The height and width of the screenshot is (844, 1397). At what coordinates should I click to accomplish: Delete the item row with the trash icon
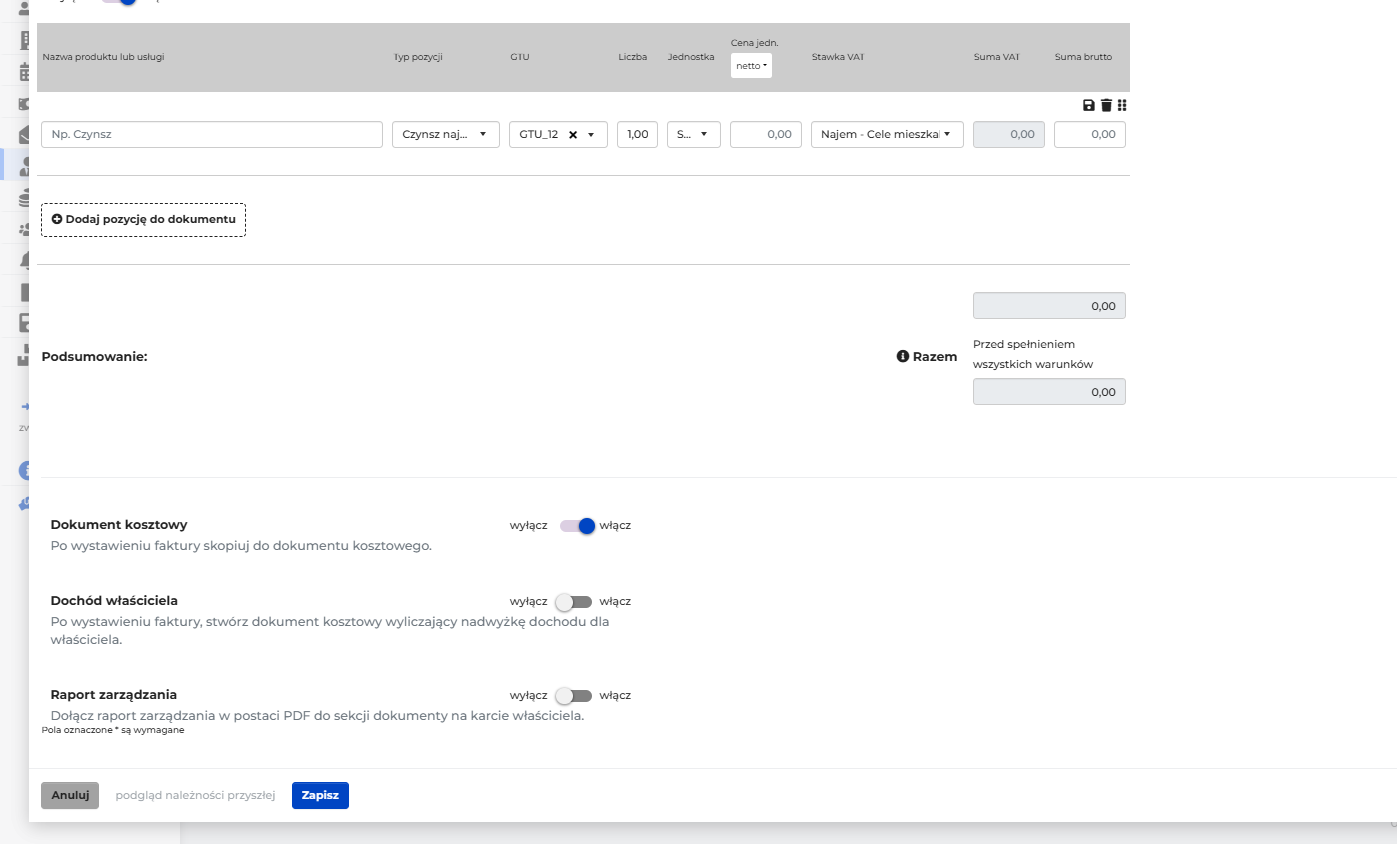click(1106, 105)
